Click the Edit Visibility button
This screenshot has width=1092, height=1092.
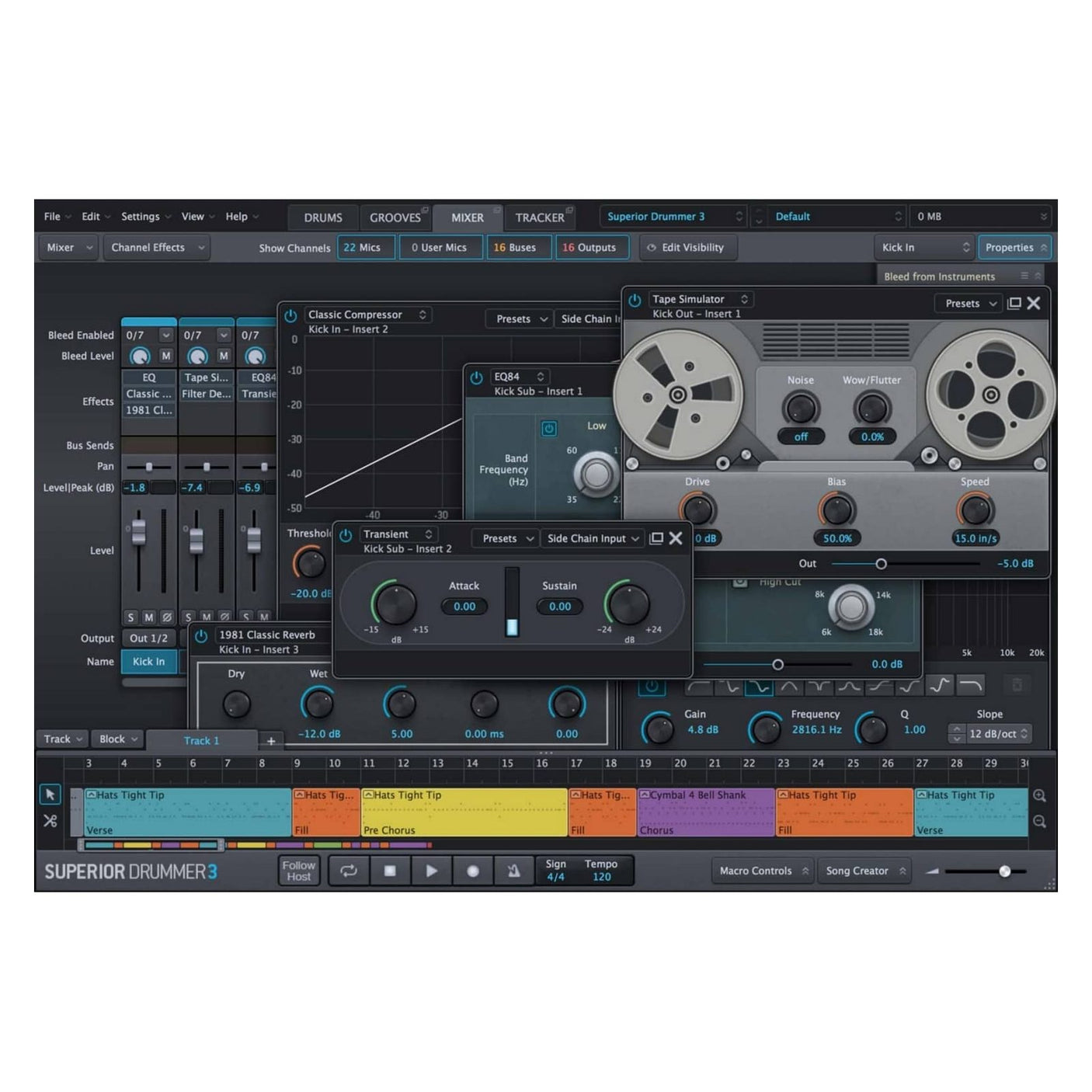[687, 247]
